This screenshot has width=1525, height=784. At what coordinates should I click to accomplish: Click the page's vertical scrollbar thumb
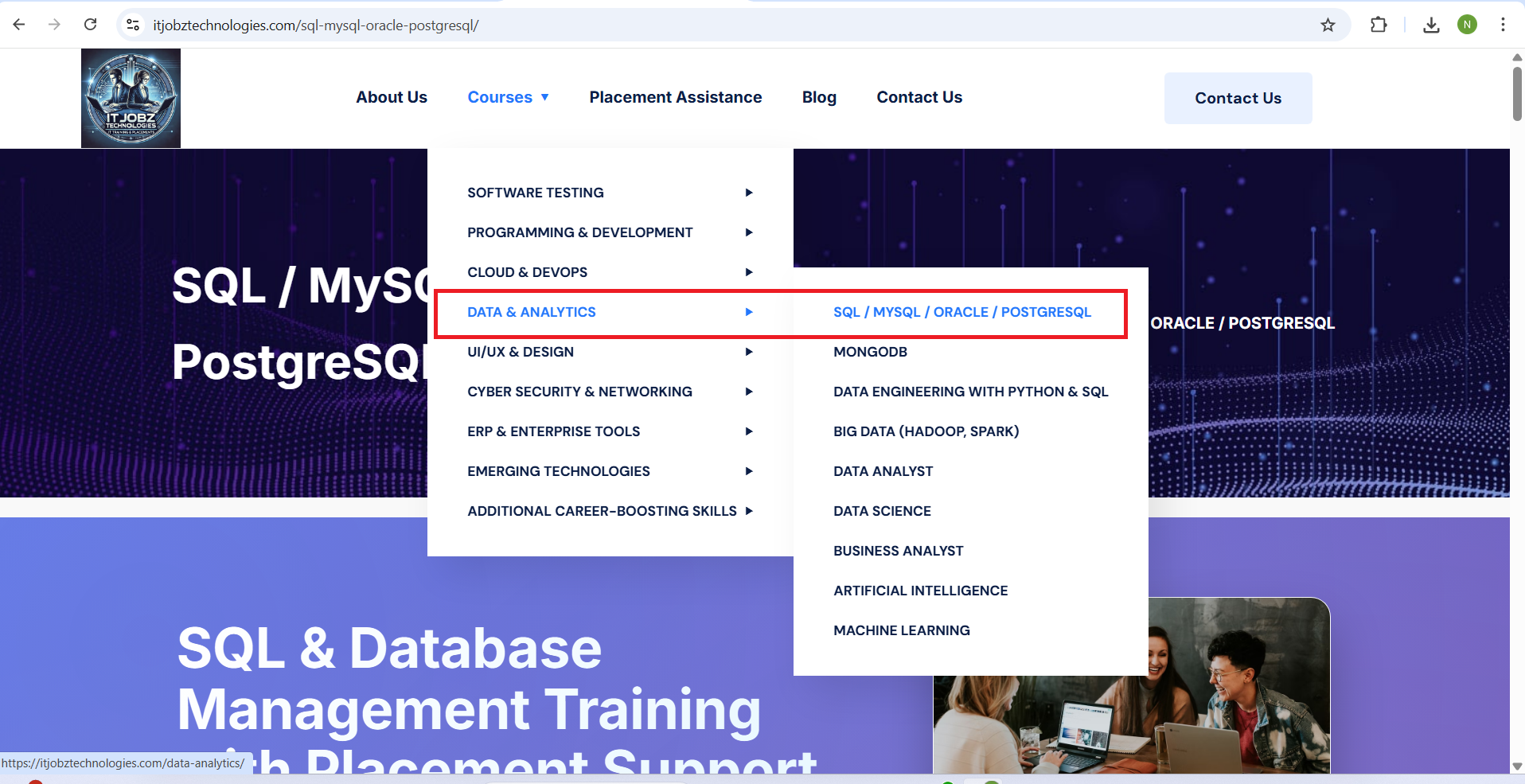(x=1517, y=93)
